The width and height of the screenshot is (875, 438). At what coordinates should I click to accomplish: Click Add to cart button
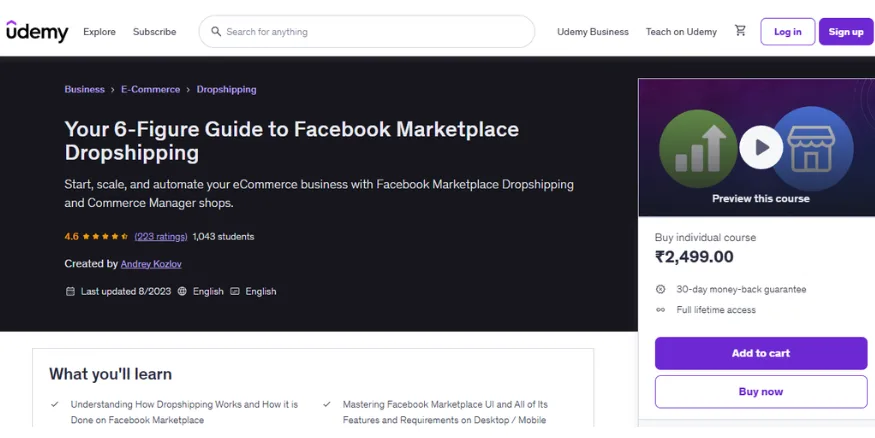761,353
